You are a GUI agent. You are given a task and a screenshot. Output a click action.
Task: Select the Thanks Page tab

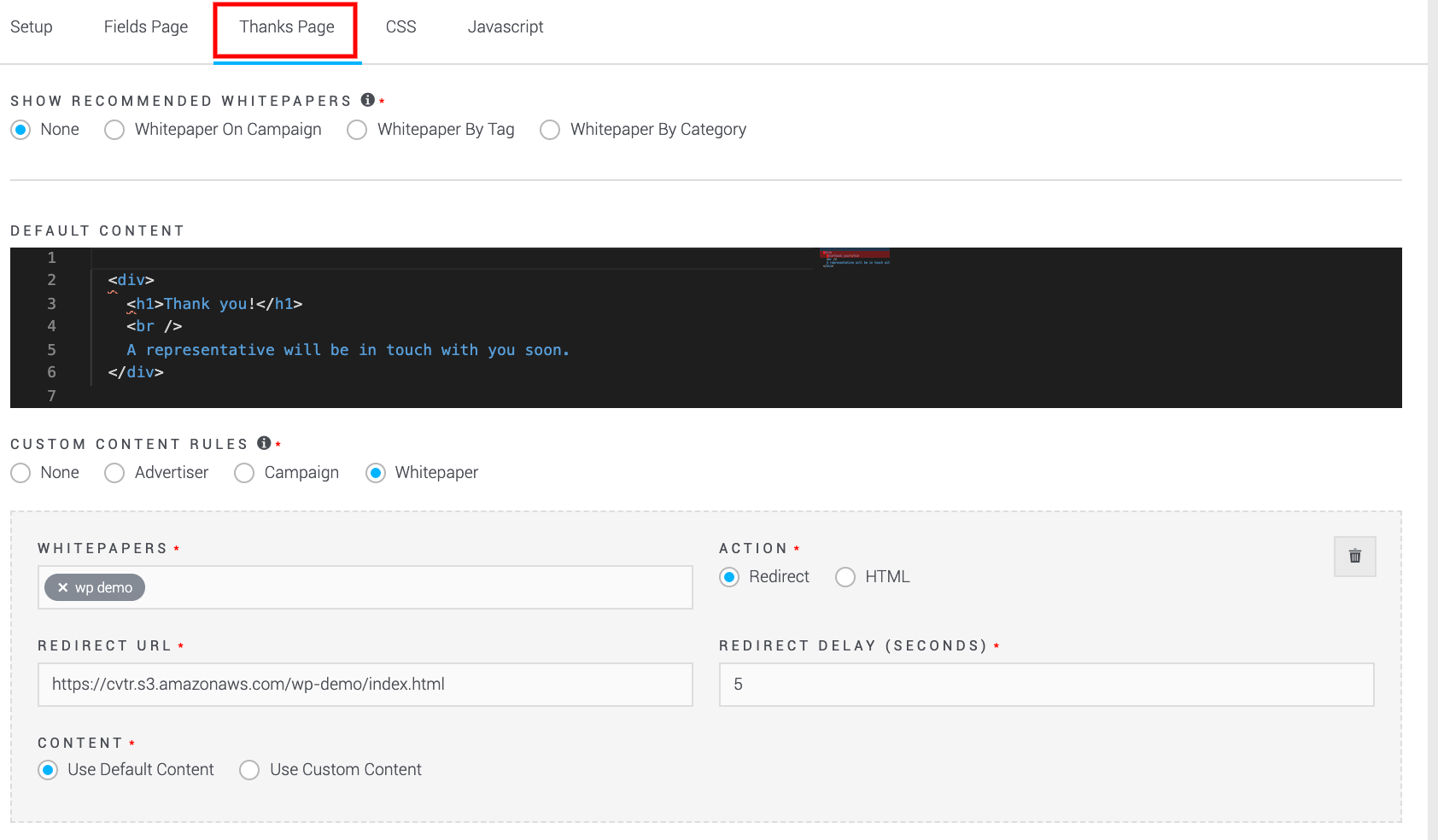click(x=287, y=26)
